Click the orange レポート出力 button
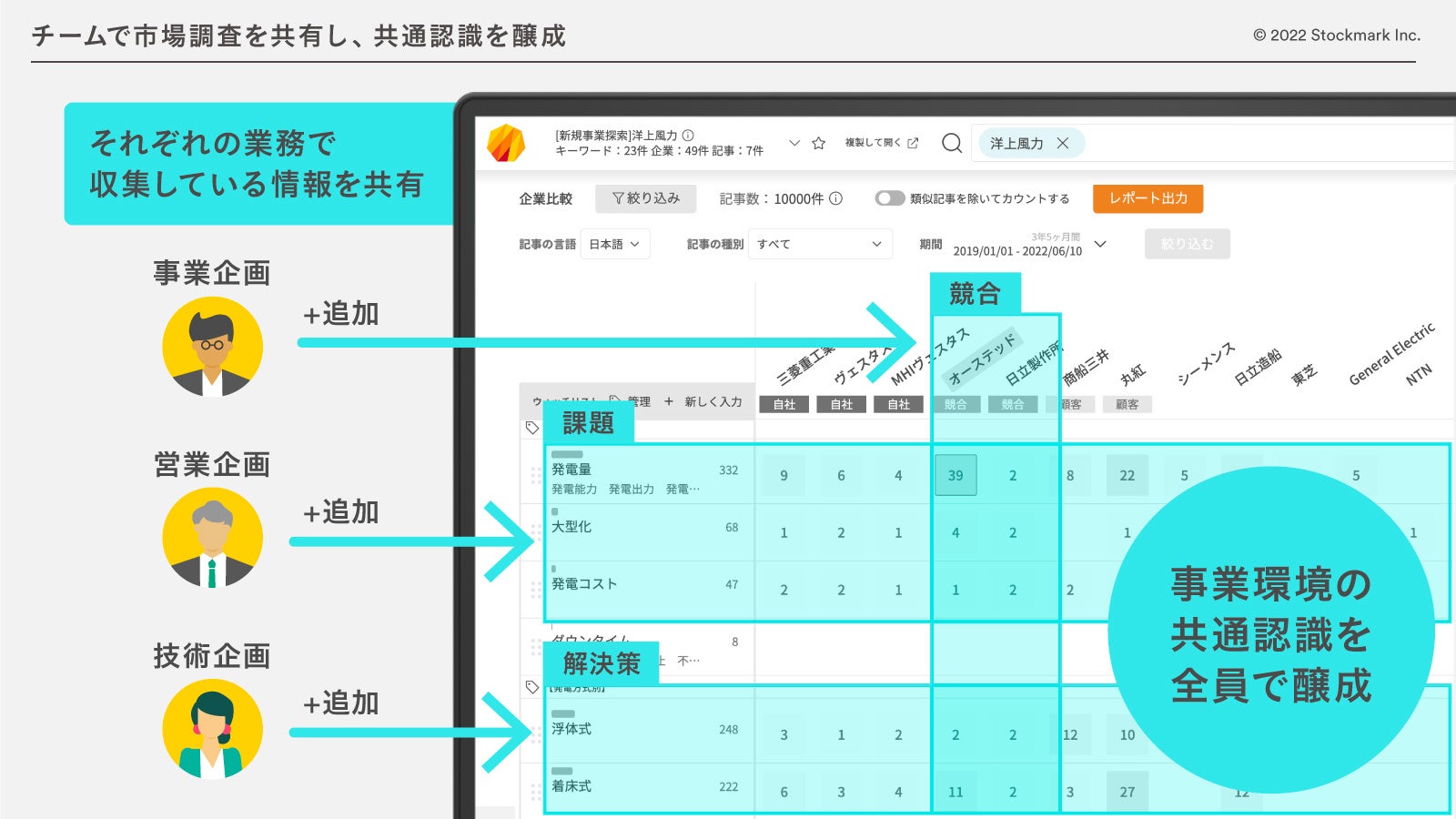Screen dimensions: 1456x819 [1148, 198]
